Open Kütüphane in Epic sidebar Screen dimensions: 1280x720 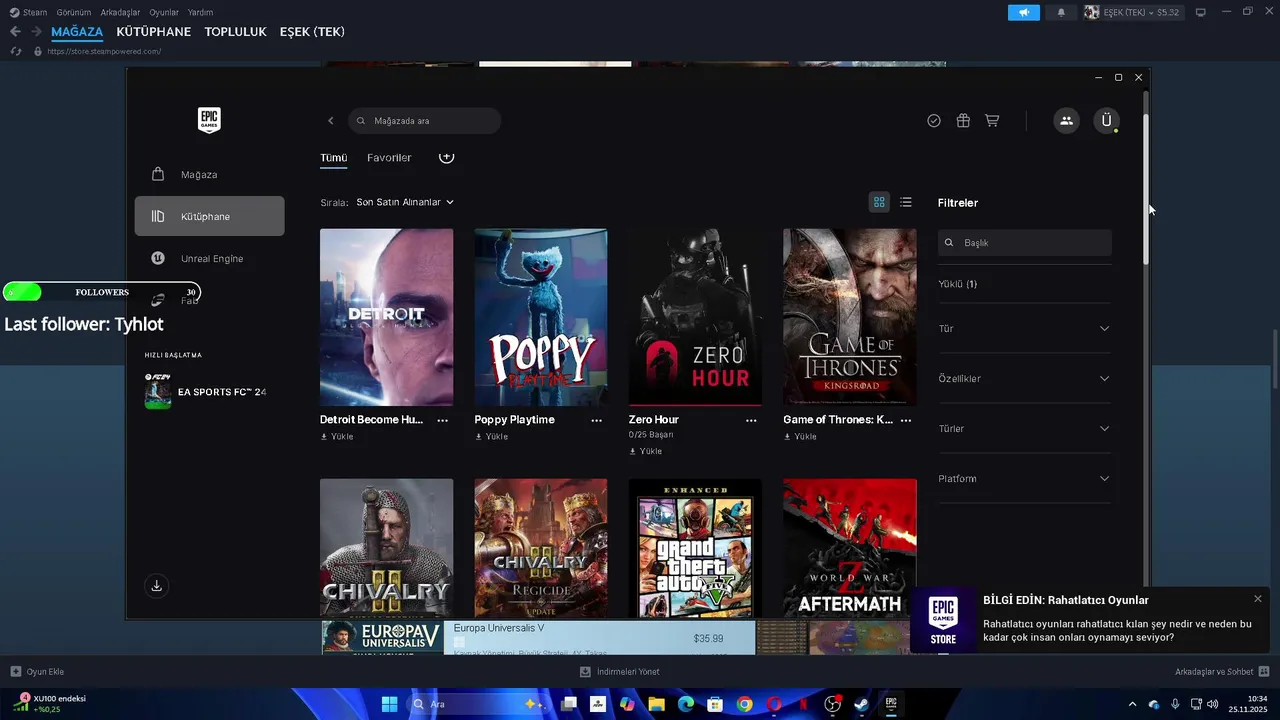209,216
